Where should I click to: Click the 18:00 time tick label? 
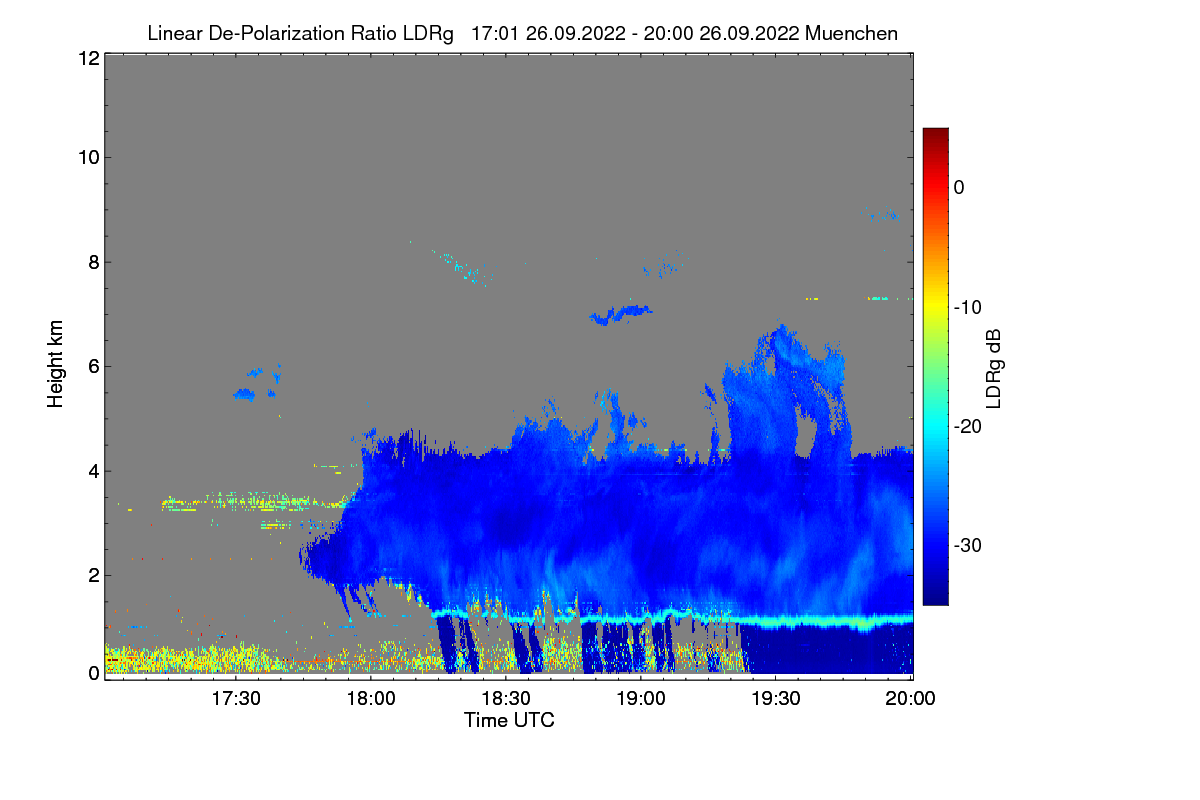click(371, 700)
